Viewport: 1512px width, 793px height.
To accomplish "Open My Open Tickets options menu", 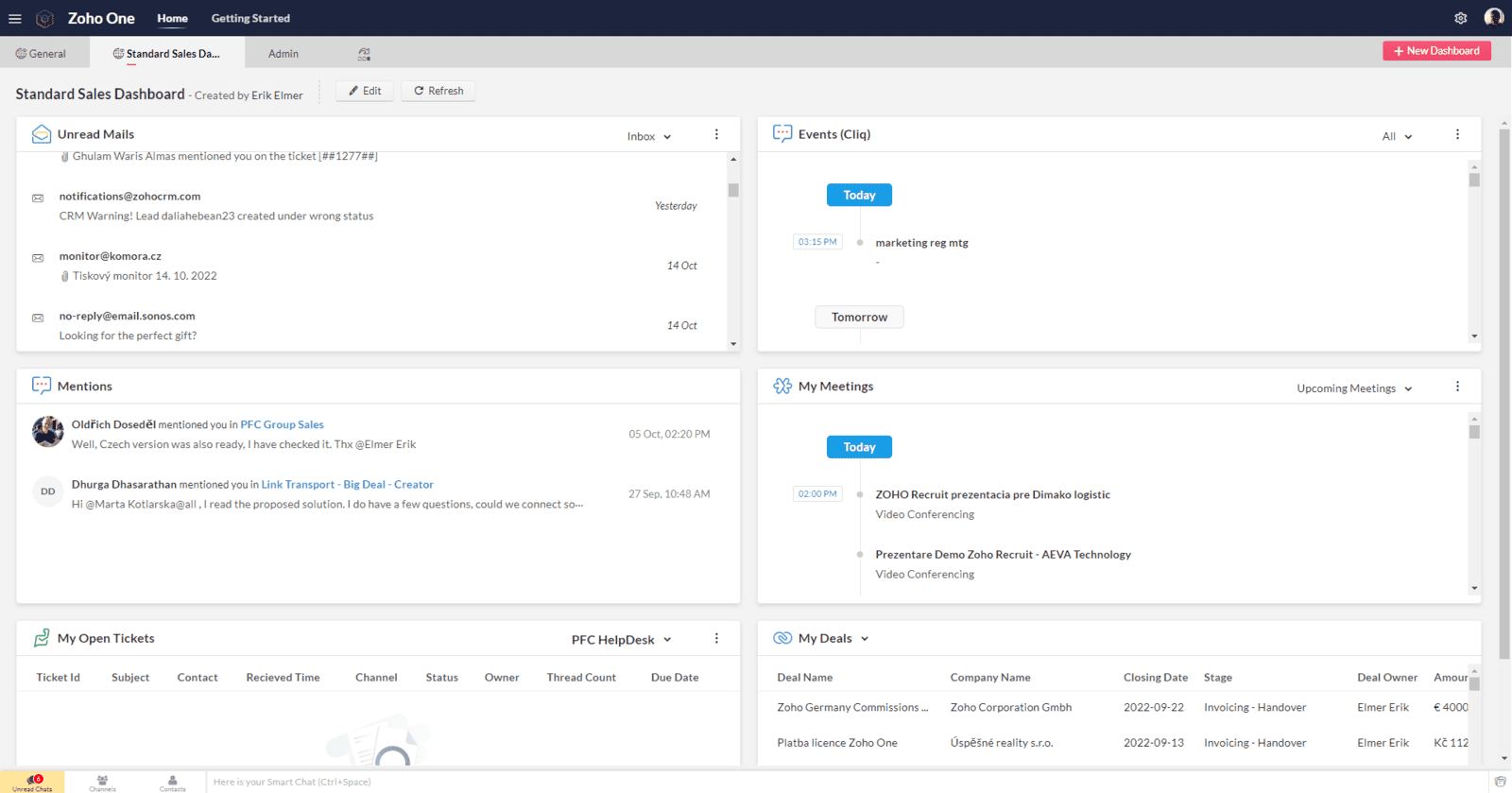I will (x=716, y=639).
